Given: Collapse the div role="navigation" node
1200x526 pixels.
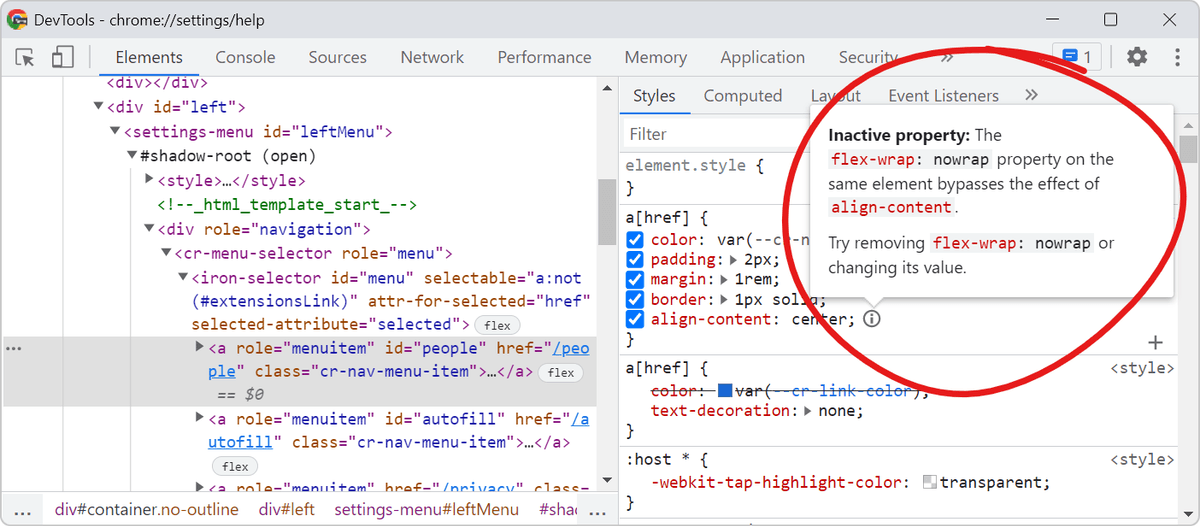Looking at the screenshot, I should tap(149, 228).
